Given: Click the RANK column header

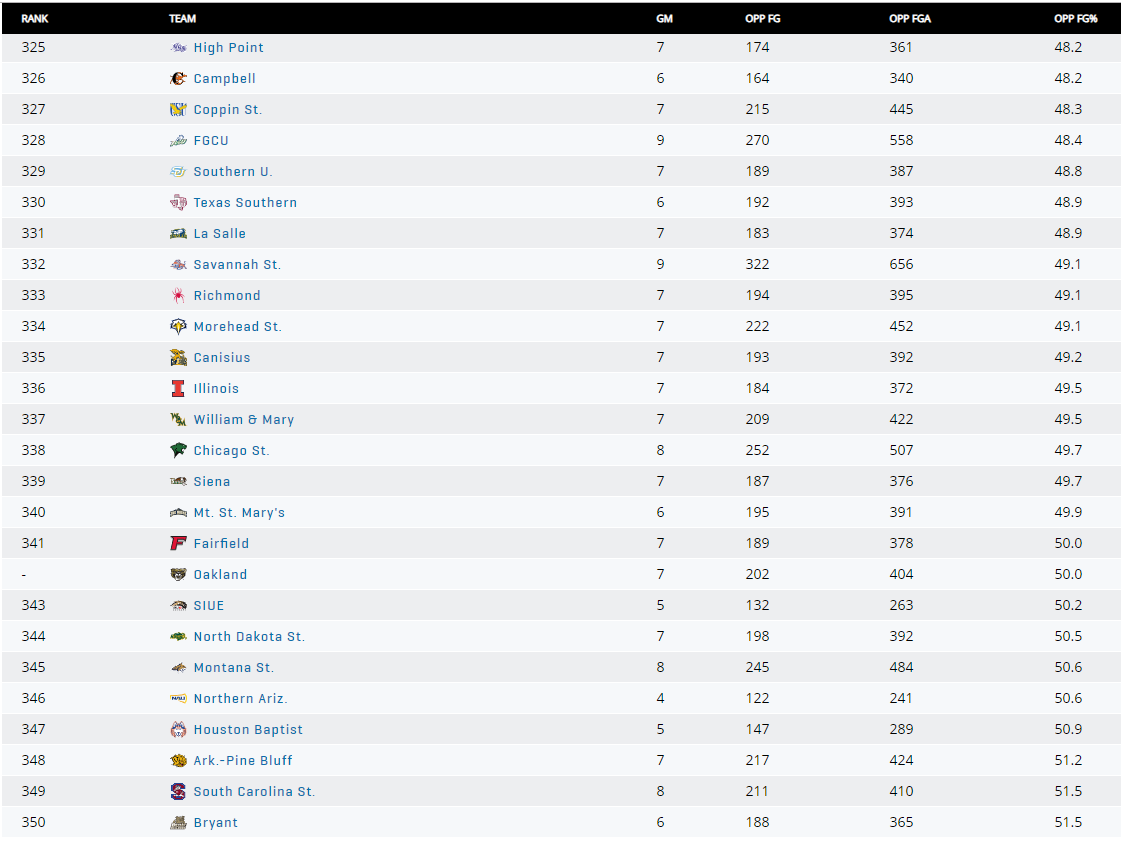Looking at the screenshot, I should tap(35, 19).
